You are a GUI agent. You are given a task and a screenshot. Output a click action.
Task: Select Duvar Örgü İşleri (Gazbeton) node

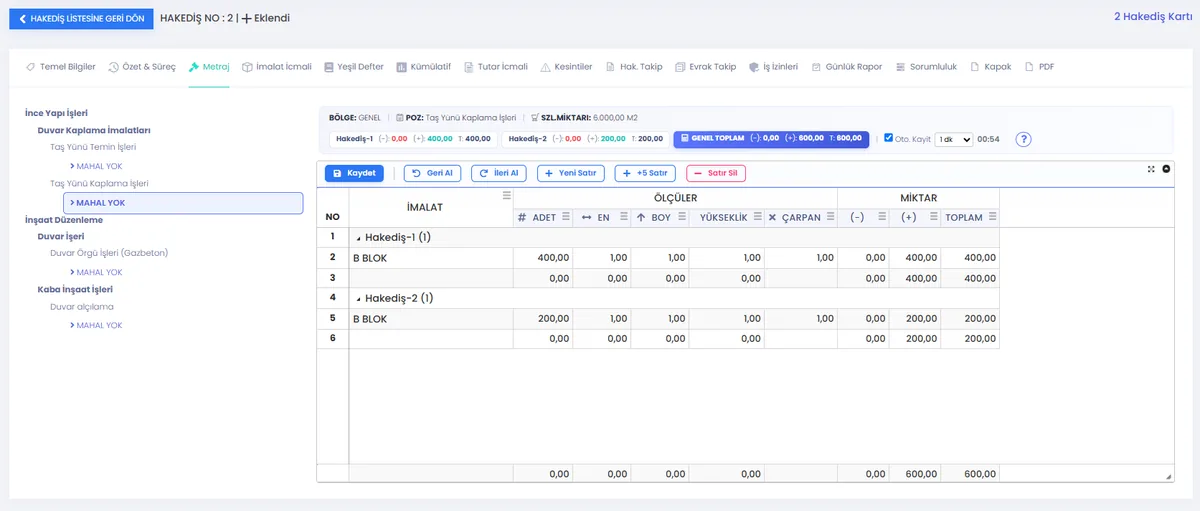click(x=108, y=254)
